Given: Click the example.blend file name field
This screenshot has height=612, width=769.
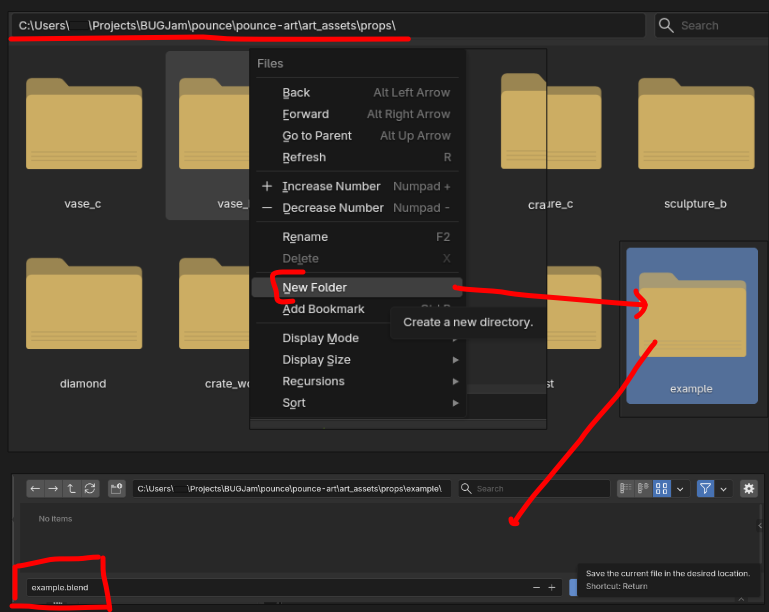Looking at the screenshot, I should point(270,587).
